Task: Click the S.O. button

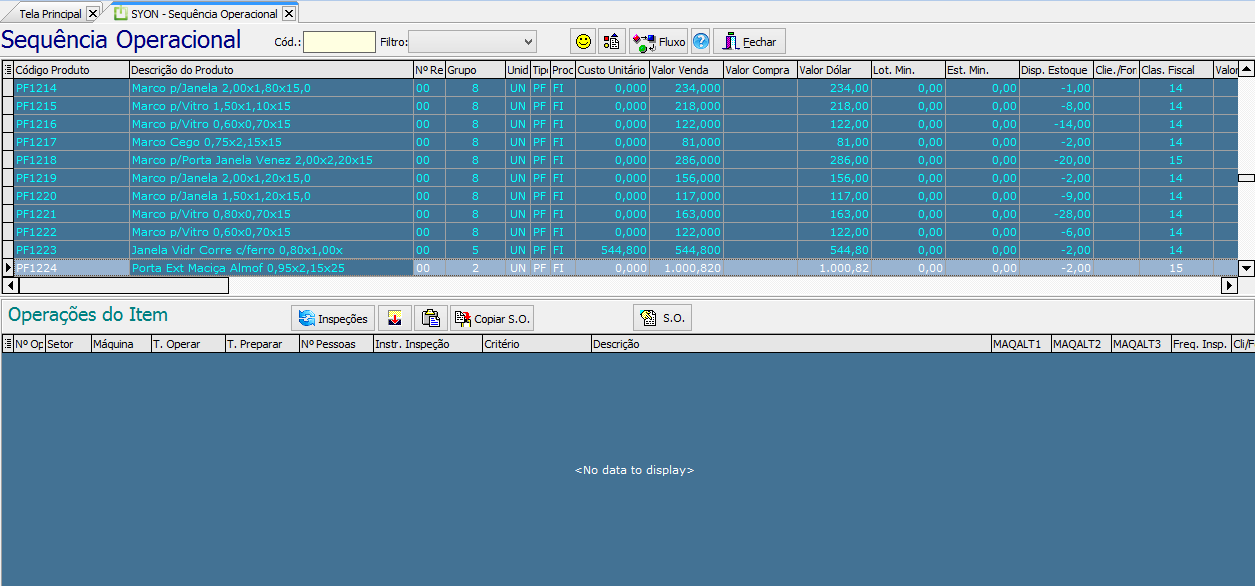Action: point(662,318)
